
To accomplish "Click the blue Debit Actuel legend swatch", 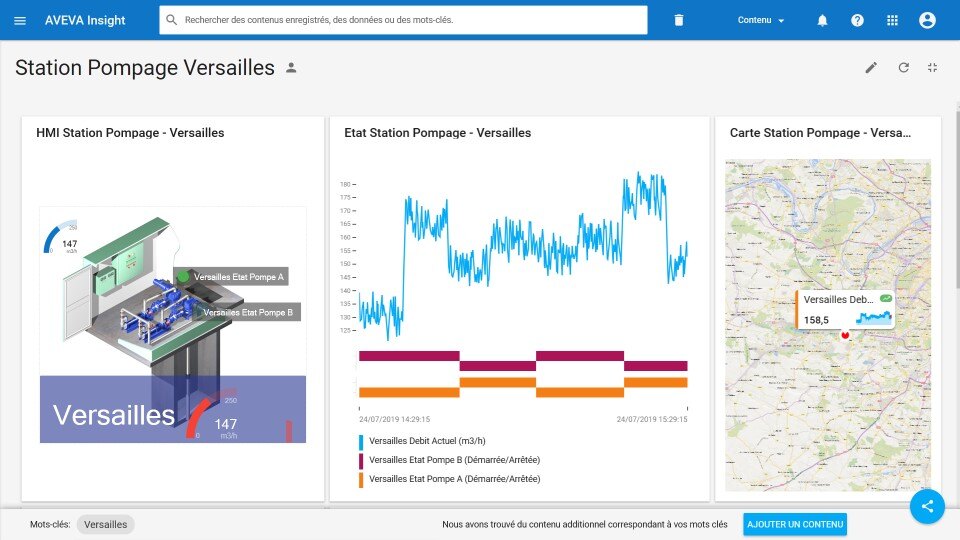I will click(361, 441).
